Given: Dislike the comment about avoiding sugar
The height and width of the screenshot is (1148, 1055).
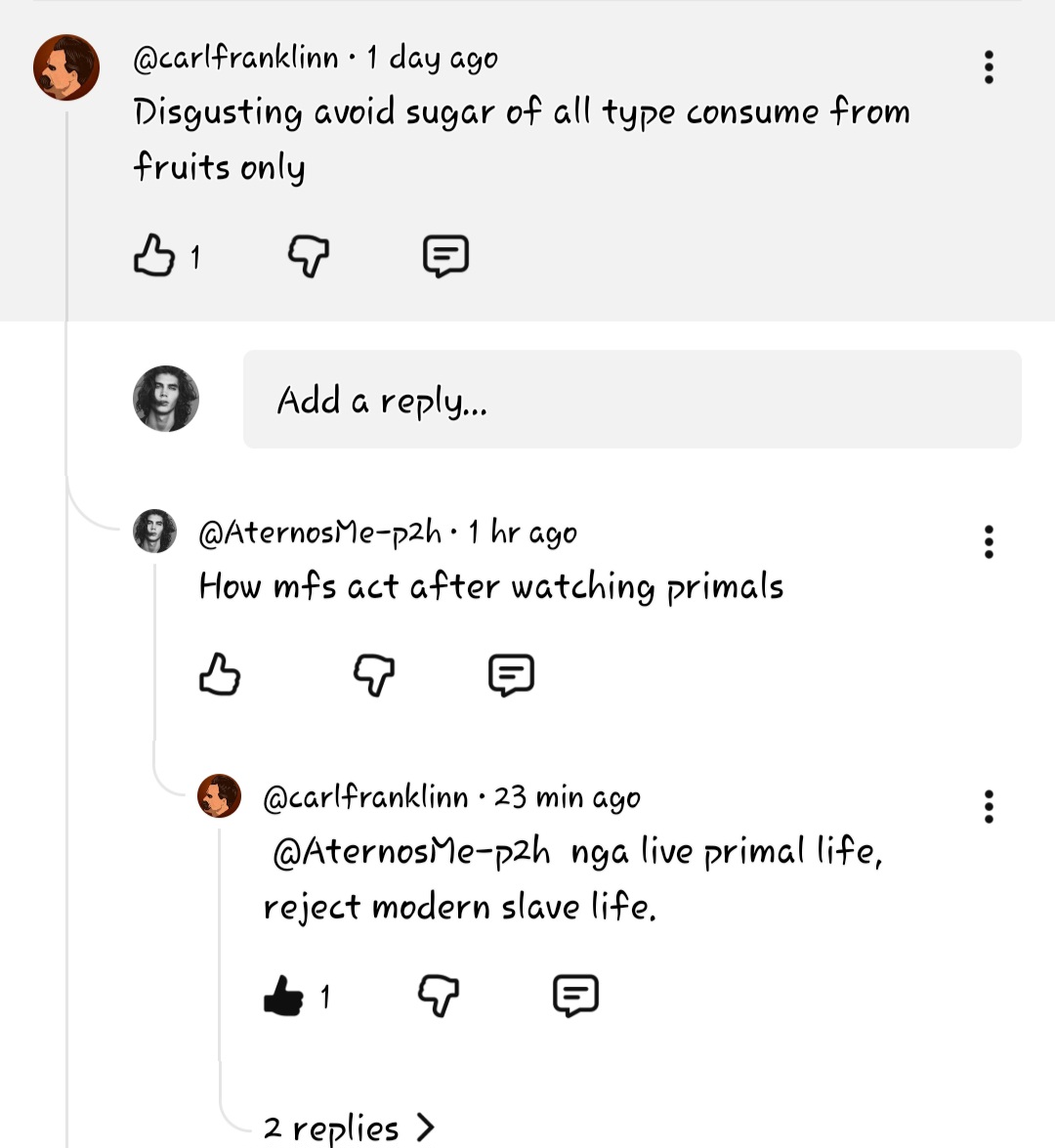Looking at the screenshot, I should 308,256.
